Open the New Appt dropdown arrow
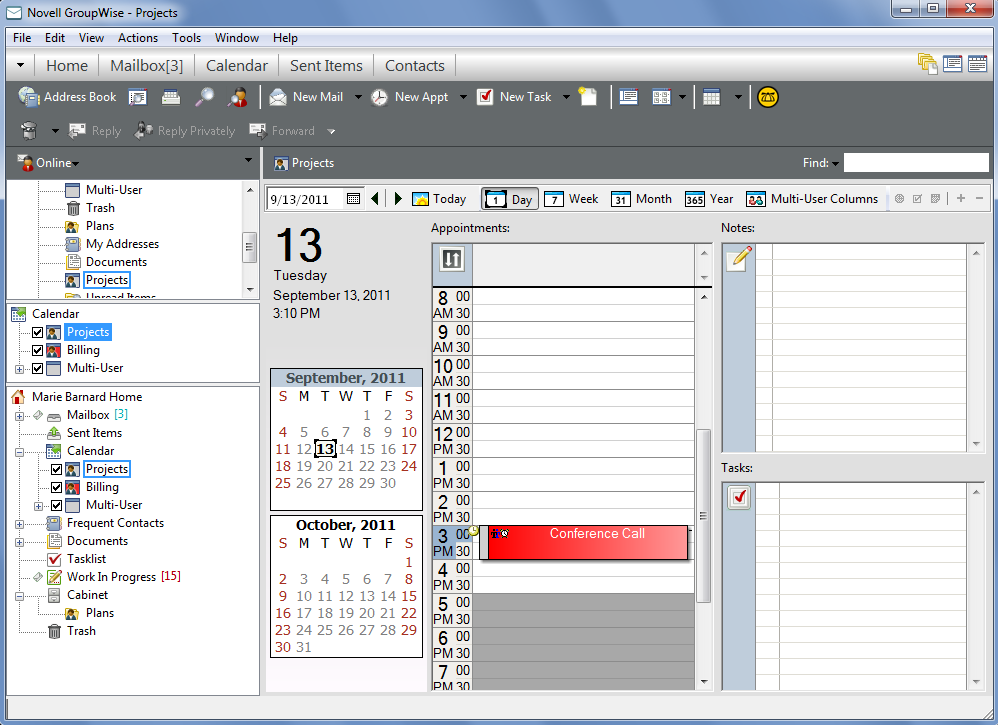The width and height of the screenshot is (998, 725). [x=463, y=97]
